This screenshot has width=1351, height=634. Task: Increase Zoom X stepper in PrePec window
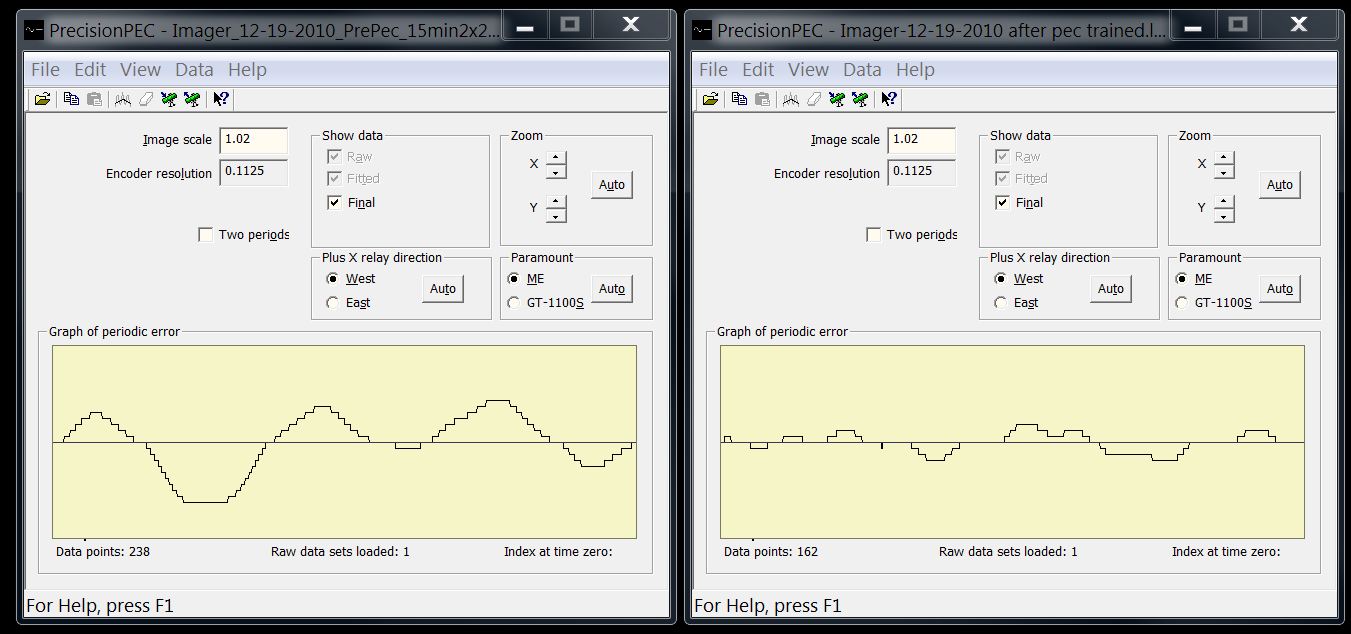tap(556, 157)
